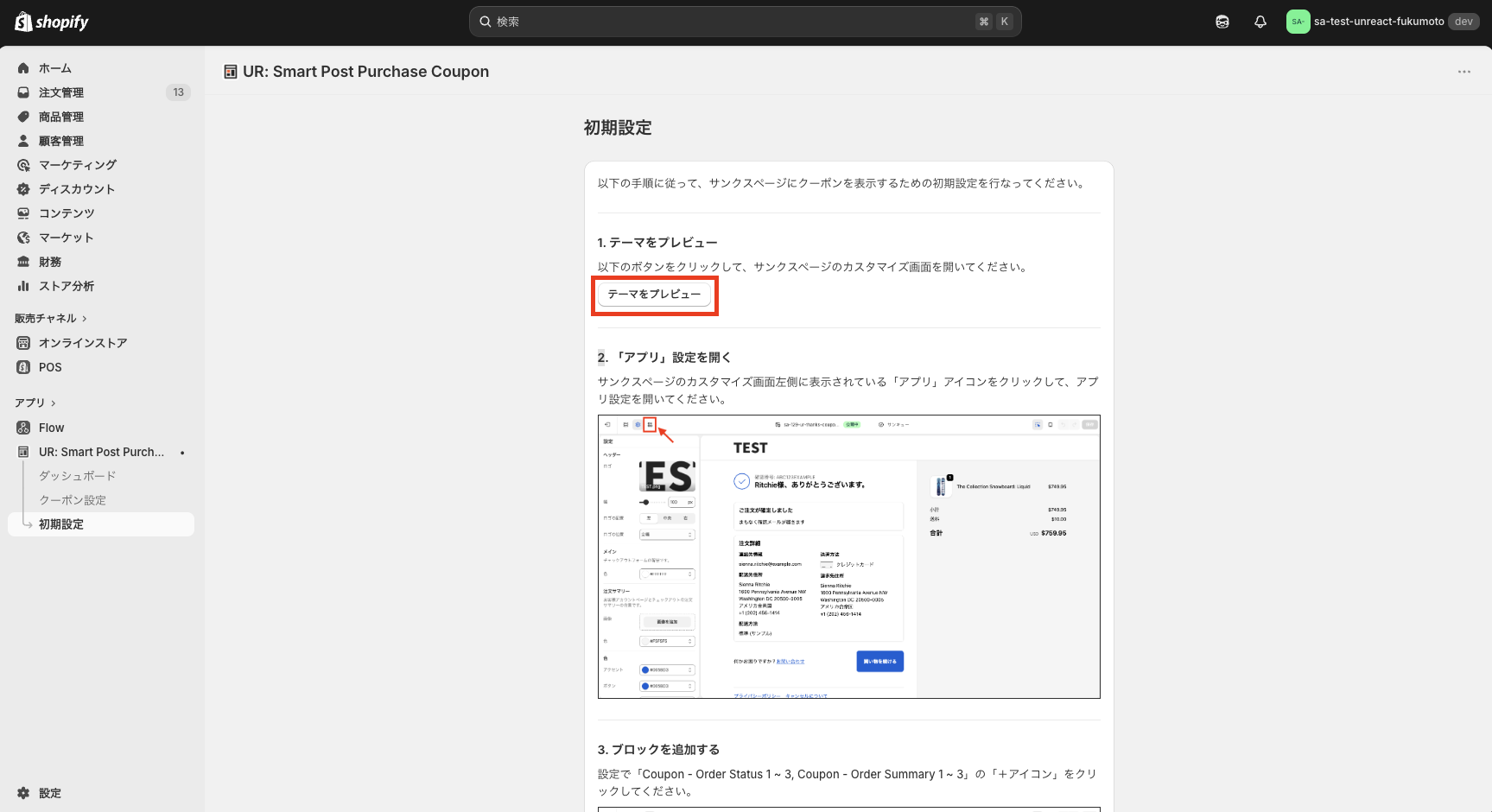Click the ⌘ K shortcut hint in search
The image size is (1492, 812).
click(994, 22)
